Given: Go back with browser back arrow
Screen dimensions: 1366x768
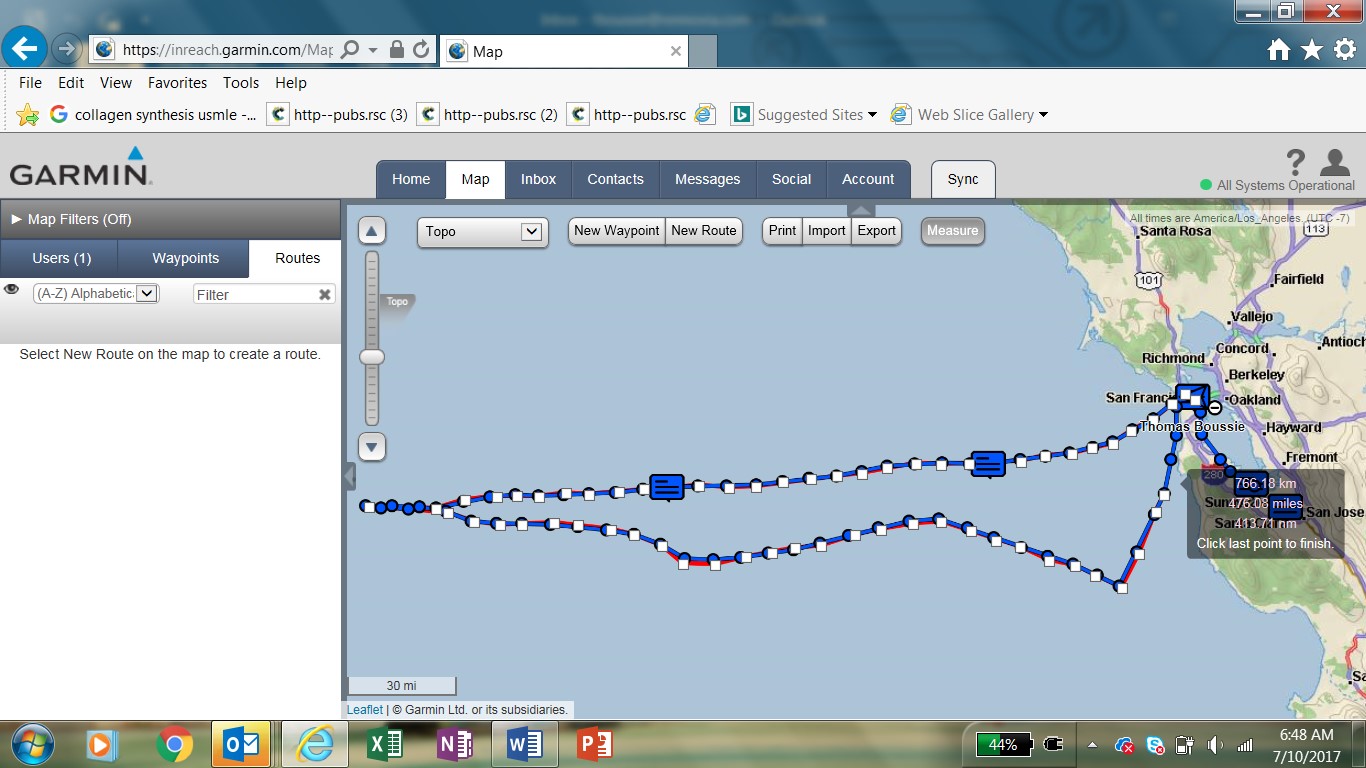Looking at the screenshot, I should point(24,48).
